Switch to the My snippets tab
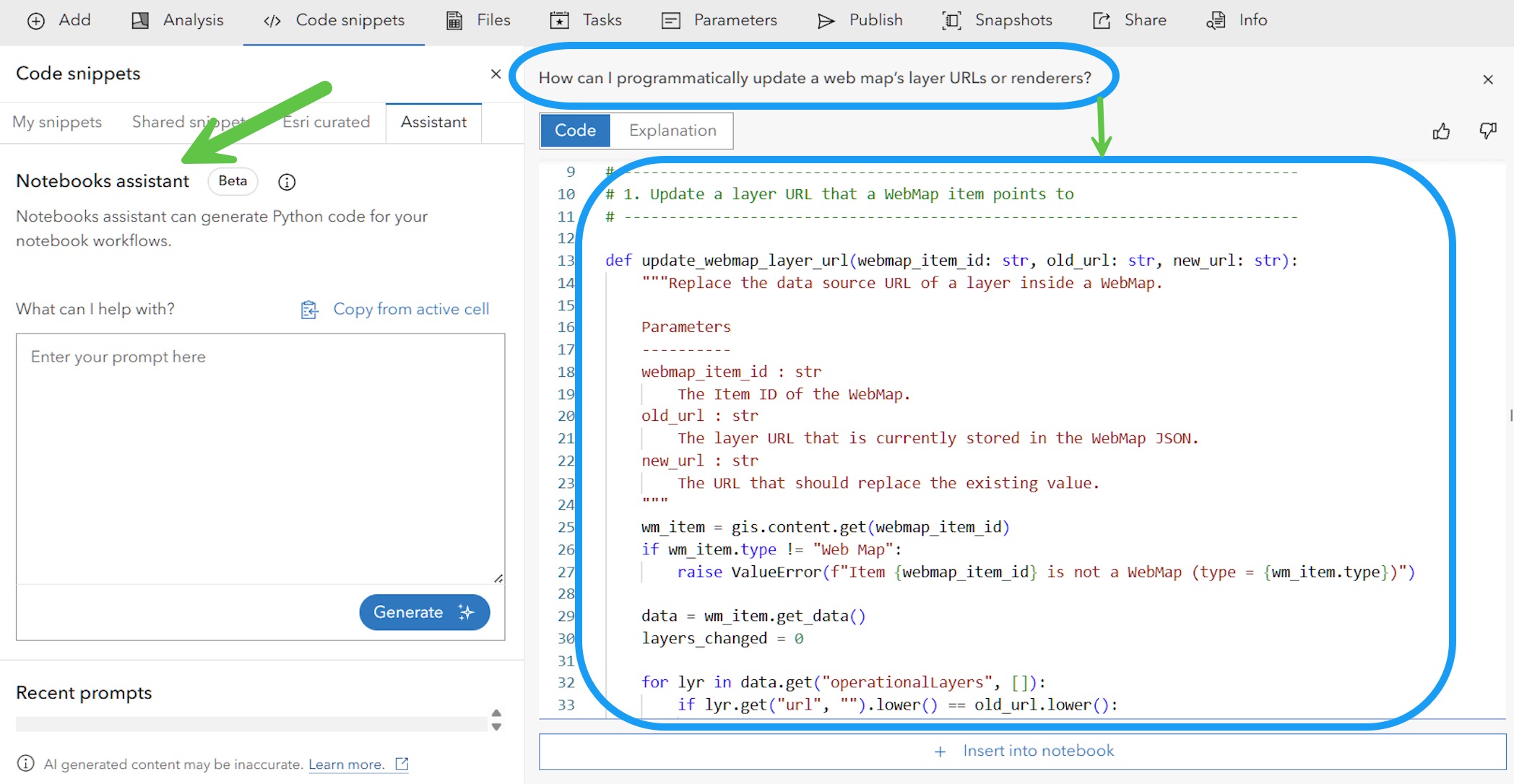1514x784 pixels. click(x=57, y=122)
